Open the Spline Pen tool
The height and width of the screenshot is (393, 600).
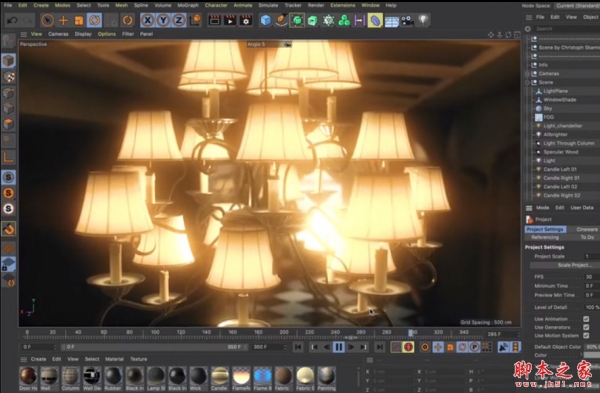coord(281,20)
